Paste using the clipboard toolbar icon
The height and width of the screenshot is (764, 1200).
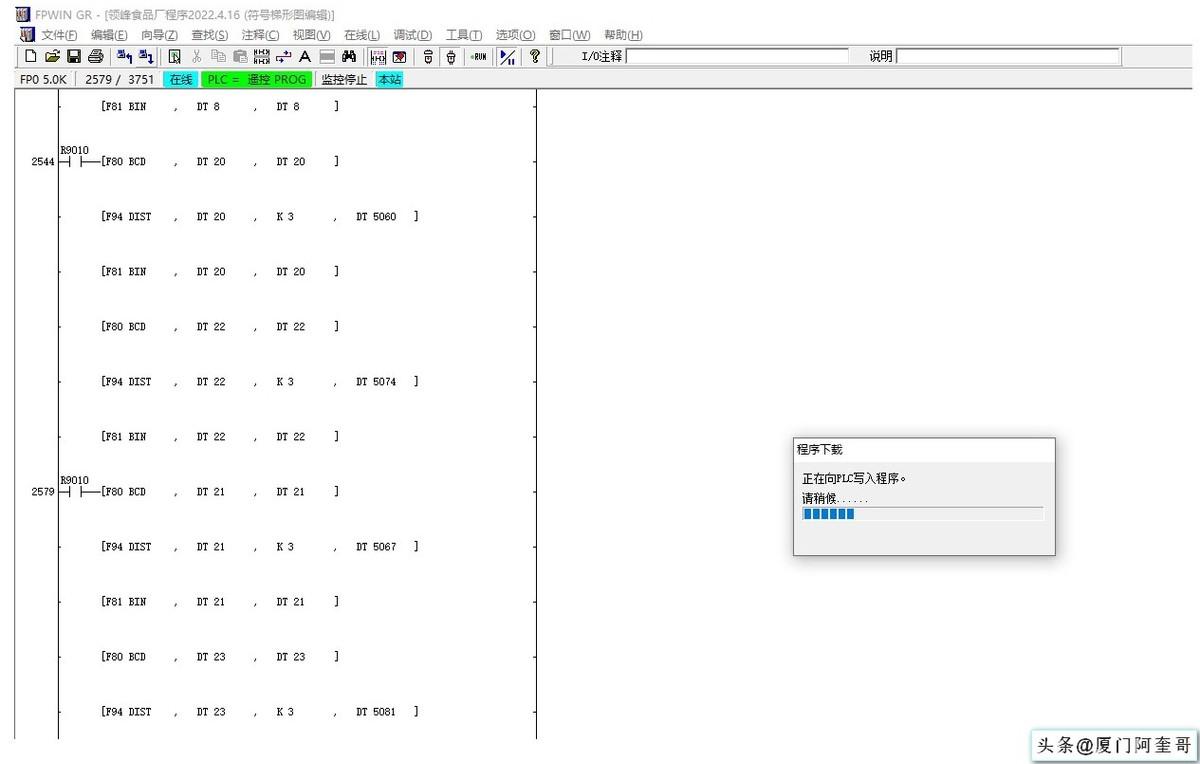point(240,57)
